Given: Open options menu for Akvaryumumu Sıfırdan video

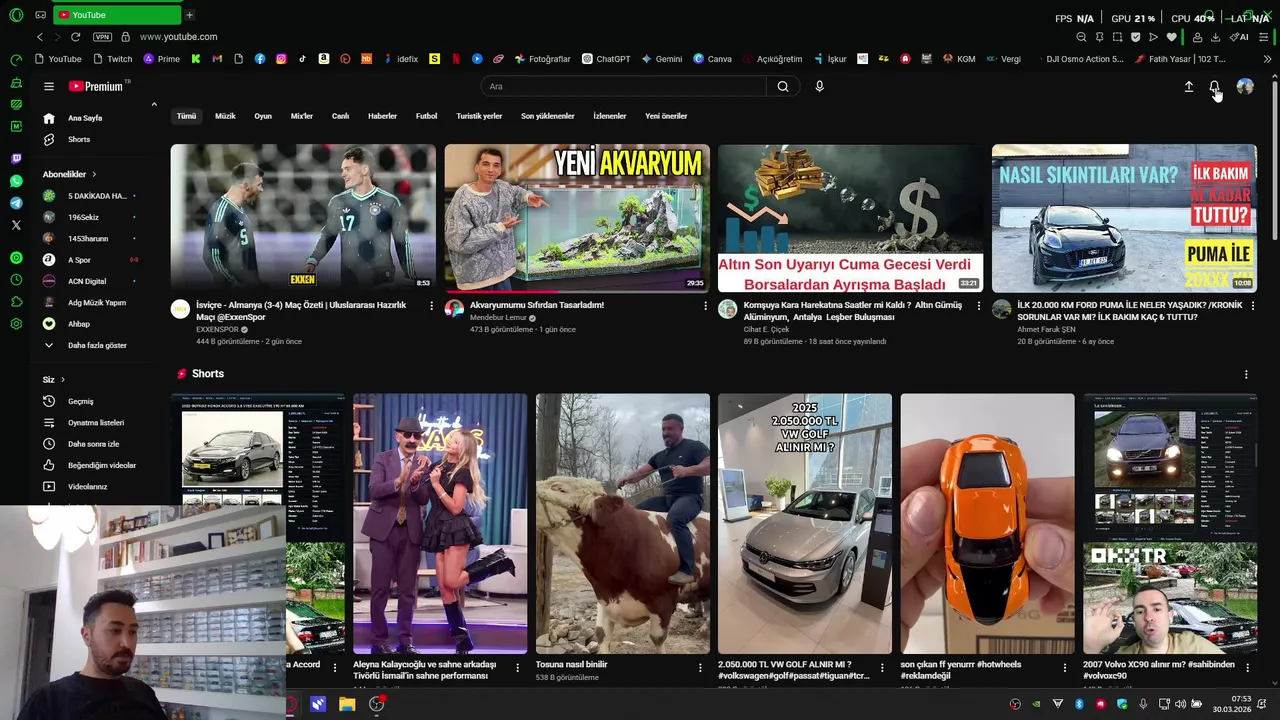Looking at the screenshot, I should 705,306.
